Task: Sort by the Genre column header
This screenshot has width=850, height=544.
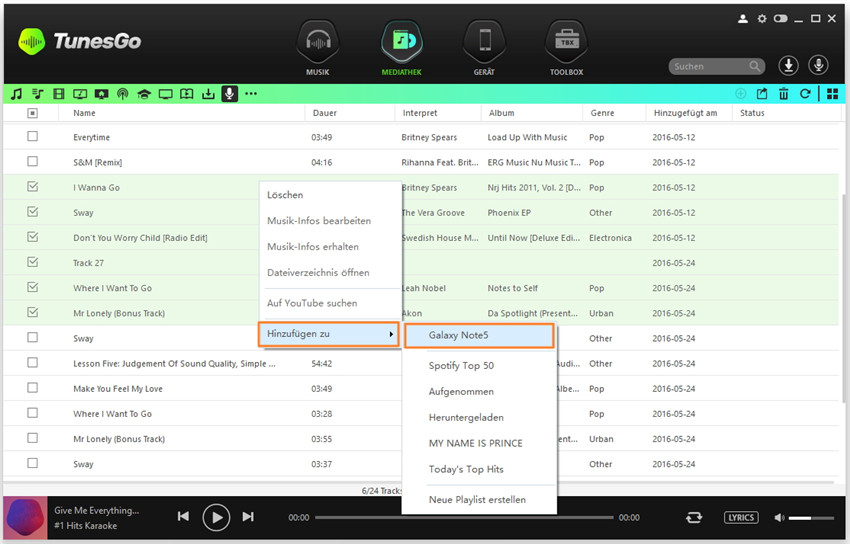Action: coord(602,113)
